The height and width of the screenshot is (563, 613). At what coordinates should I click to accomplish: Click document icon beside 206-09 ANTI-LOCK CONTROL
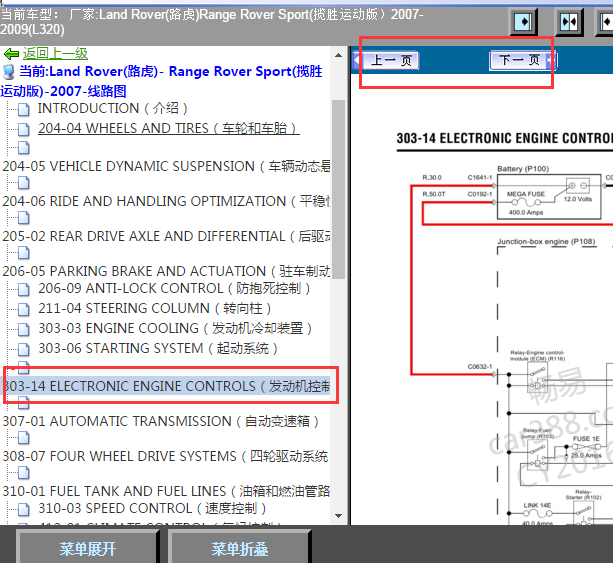[x=23, y=290]
